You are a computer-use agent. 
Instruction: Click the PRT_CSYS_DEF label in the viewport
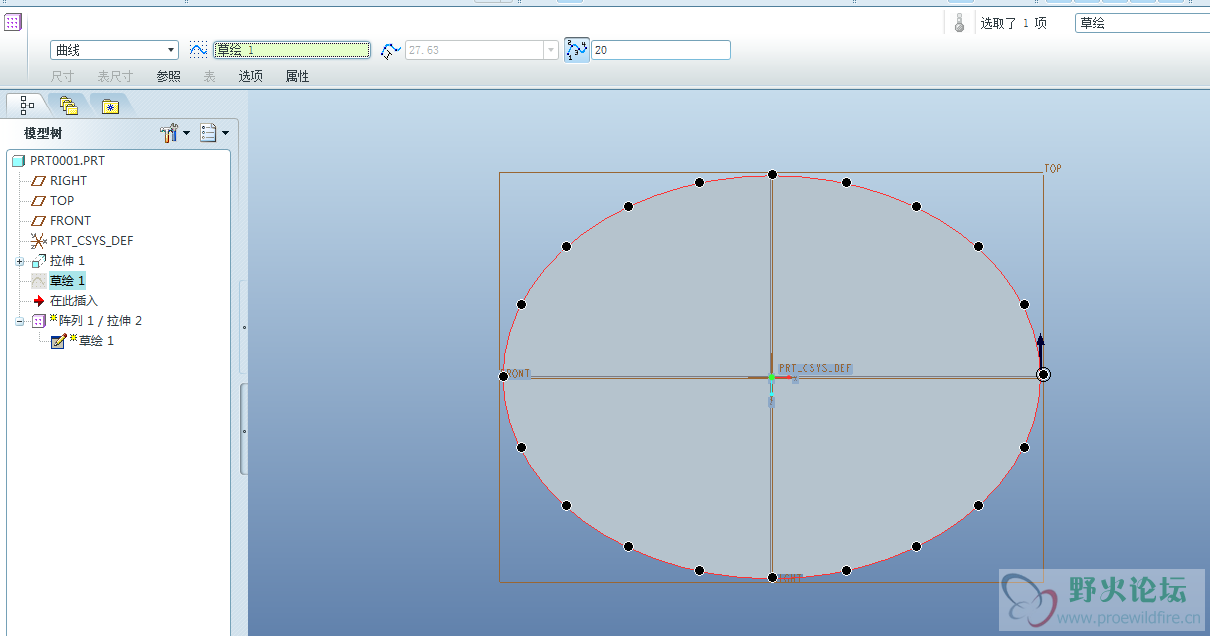click(x=815, y=369)
